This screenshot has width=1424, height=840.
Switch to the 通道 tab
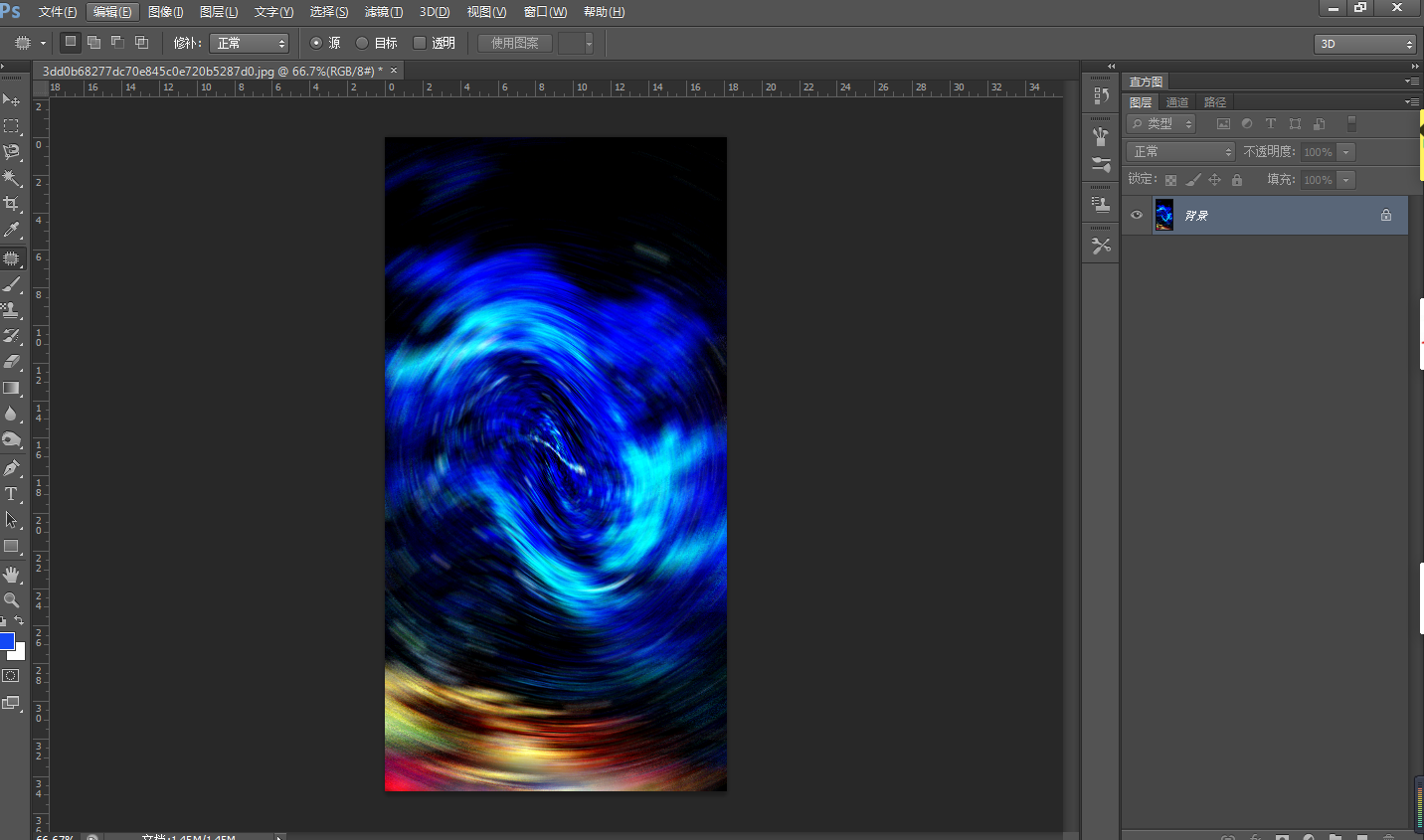coord(1177,102)
